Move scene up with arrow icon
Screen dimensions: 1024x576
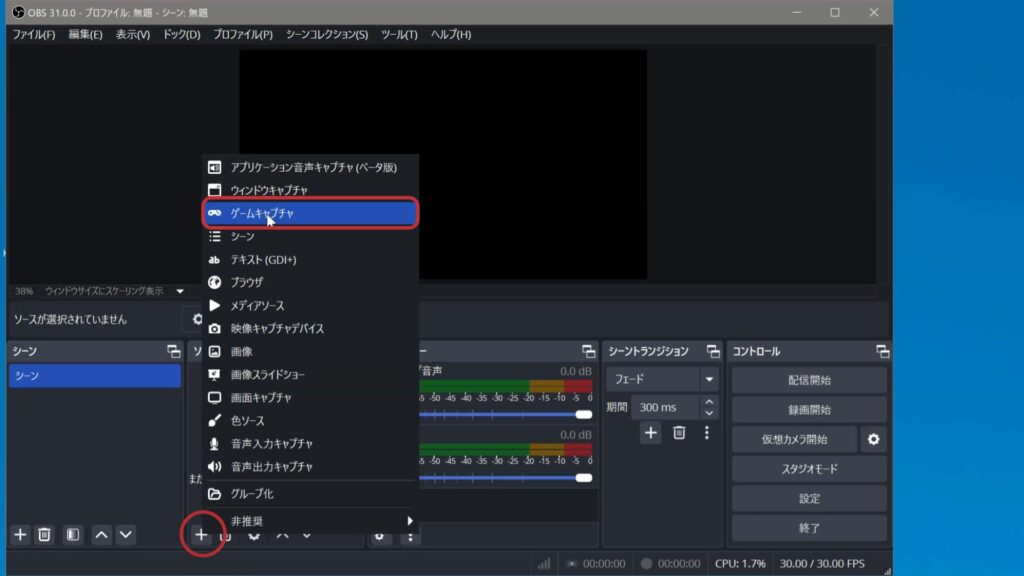pos(101,535)
